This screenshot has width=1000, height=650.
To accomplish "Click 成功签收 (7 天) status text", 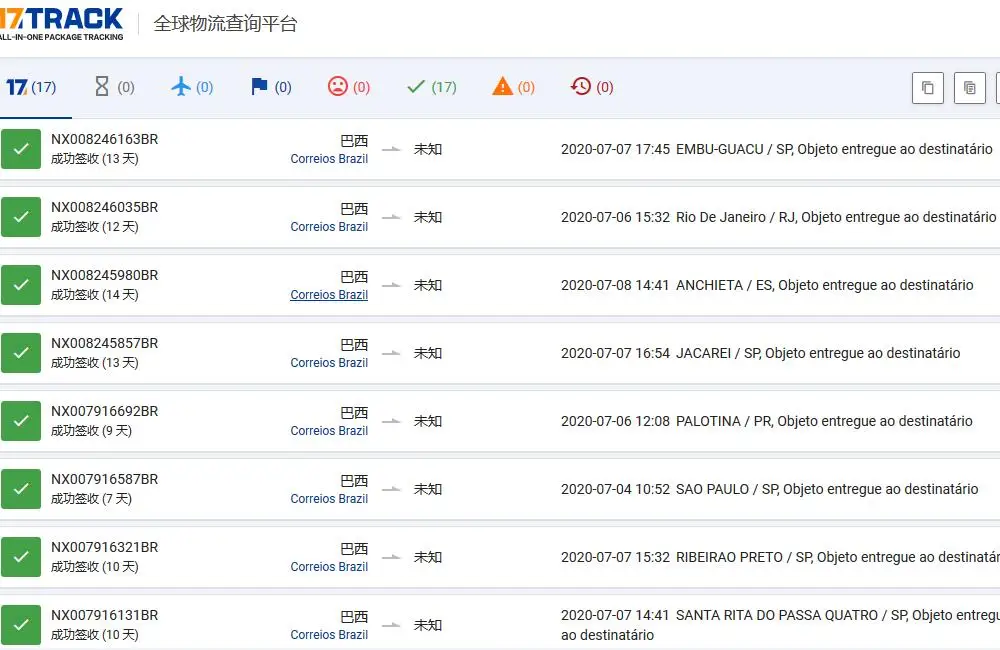I will [x=91, y=499].
